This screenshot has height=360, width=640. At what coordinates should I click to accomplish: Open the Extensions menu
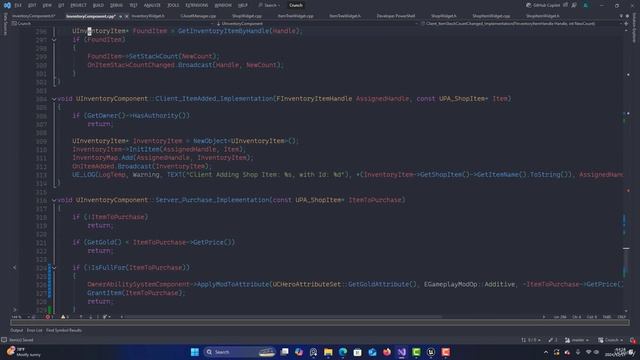tap(196, 5)
